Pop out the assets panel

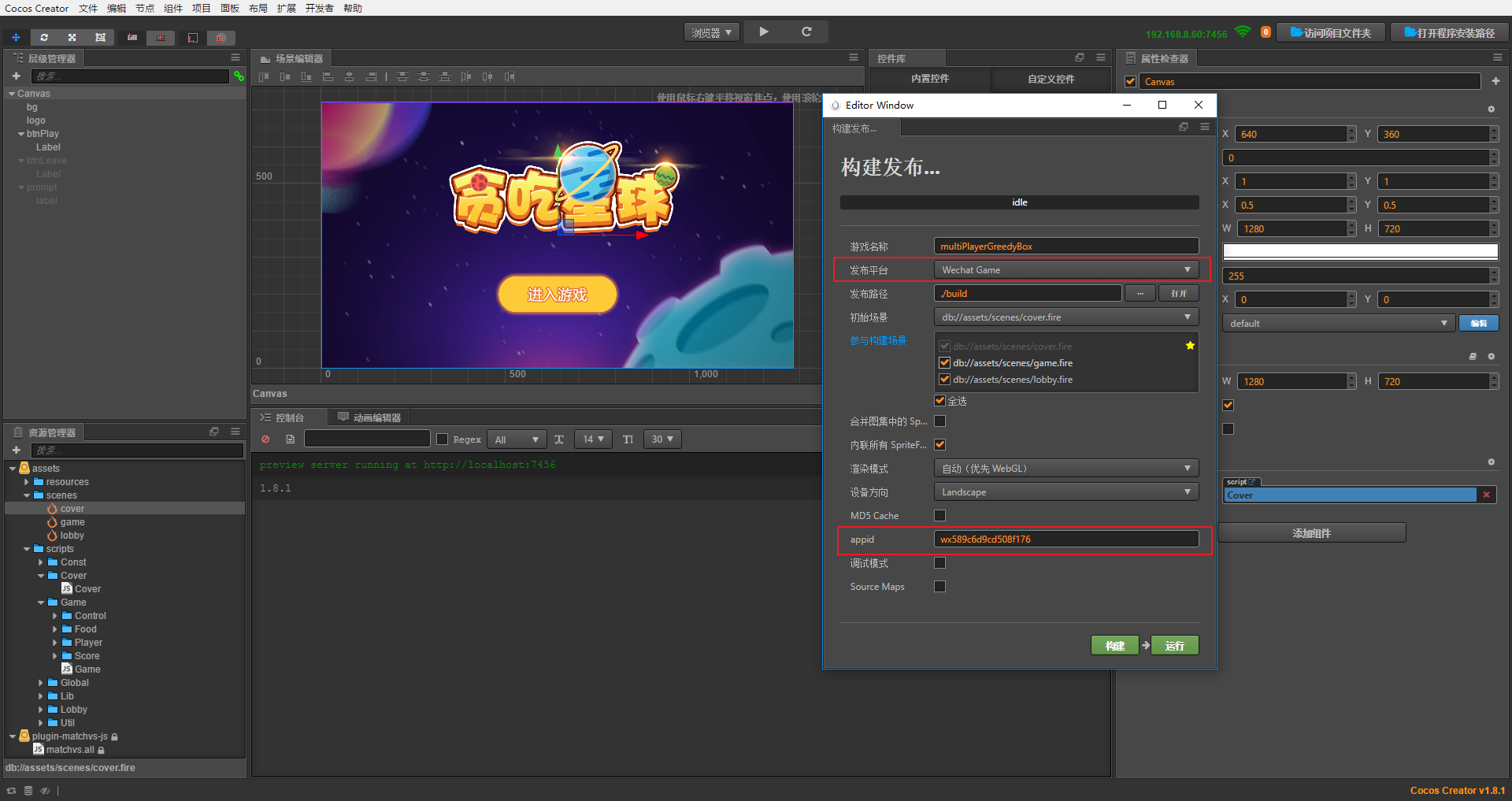click(x=213, y=432)
